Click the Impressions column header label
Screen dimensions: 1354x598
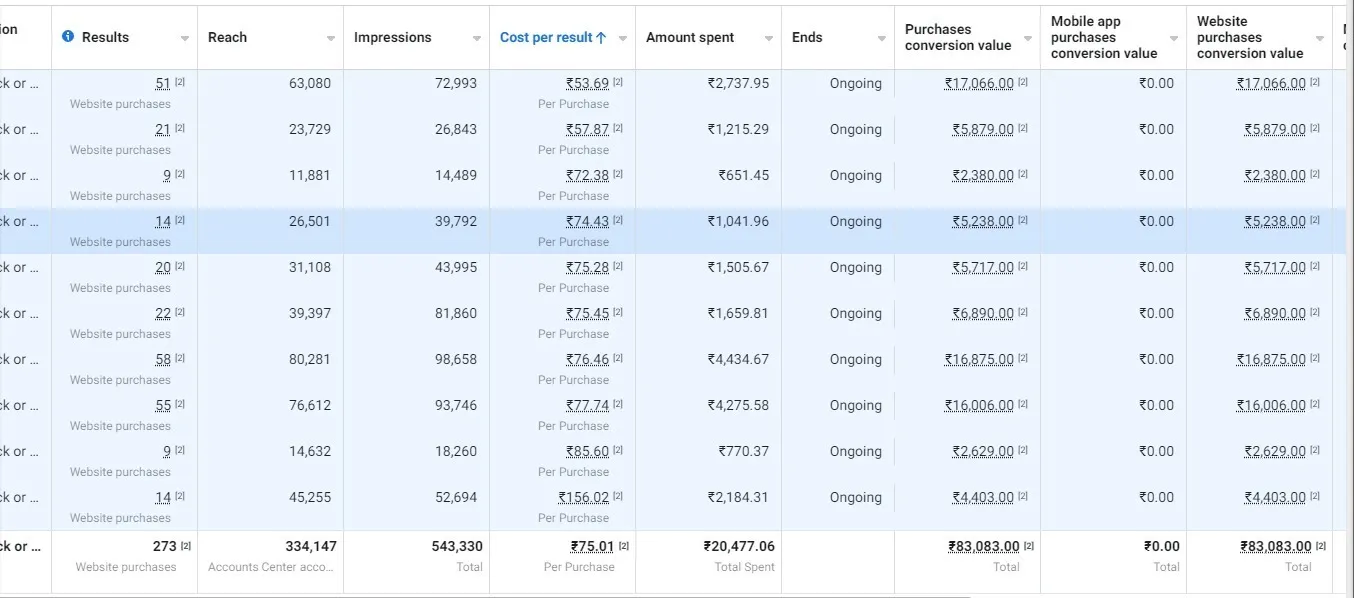point(392,38)
